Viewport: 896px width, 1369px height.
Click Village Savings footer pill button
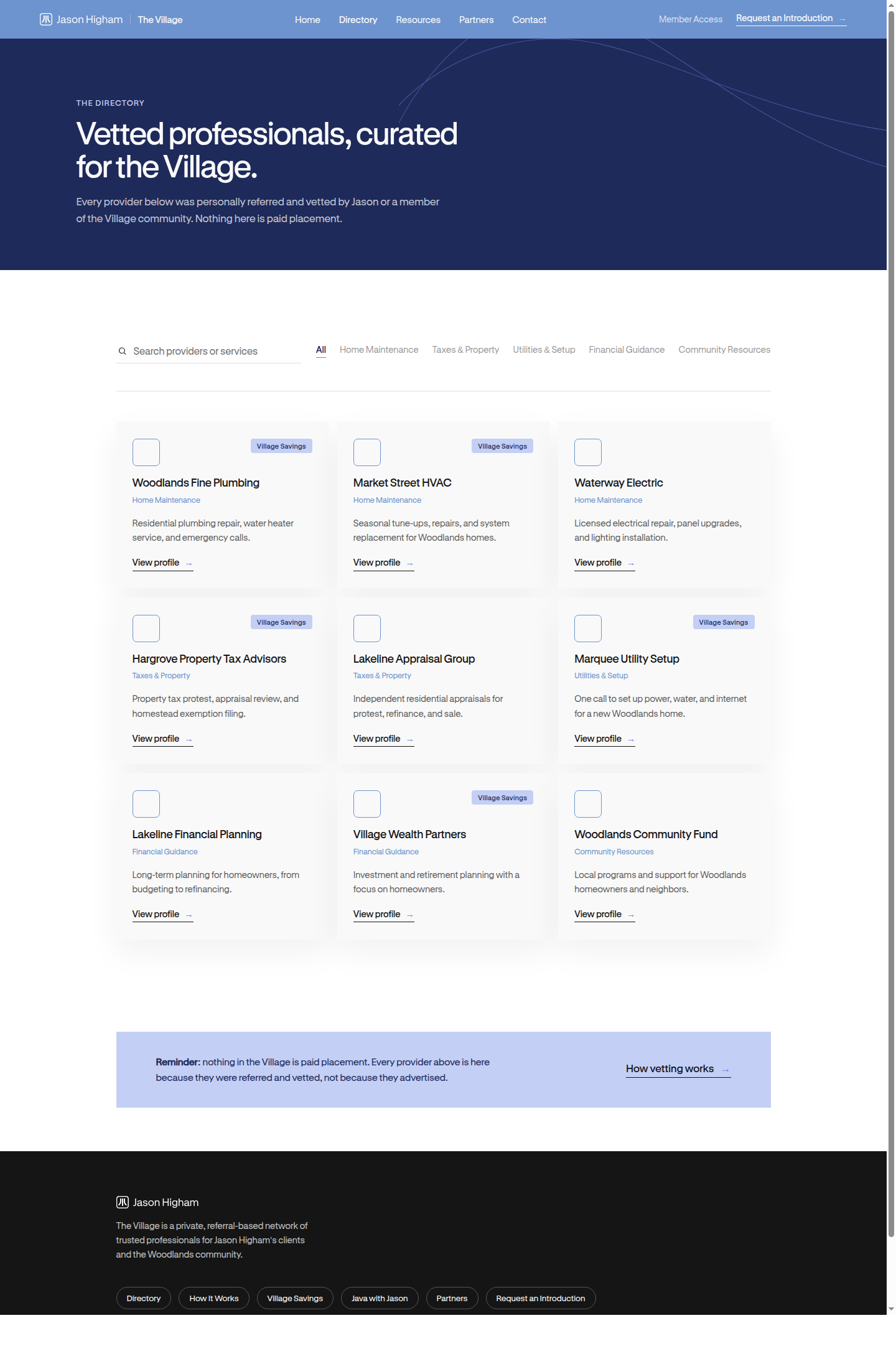(x=295, y=1298)
